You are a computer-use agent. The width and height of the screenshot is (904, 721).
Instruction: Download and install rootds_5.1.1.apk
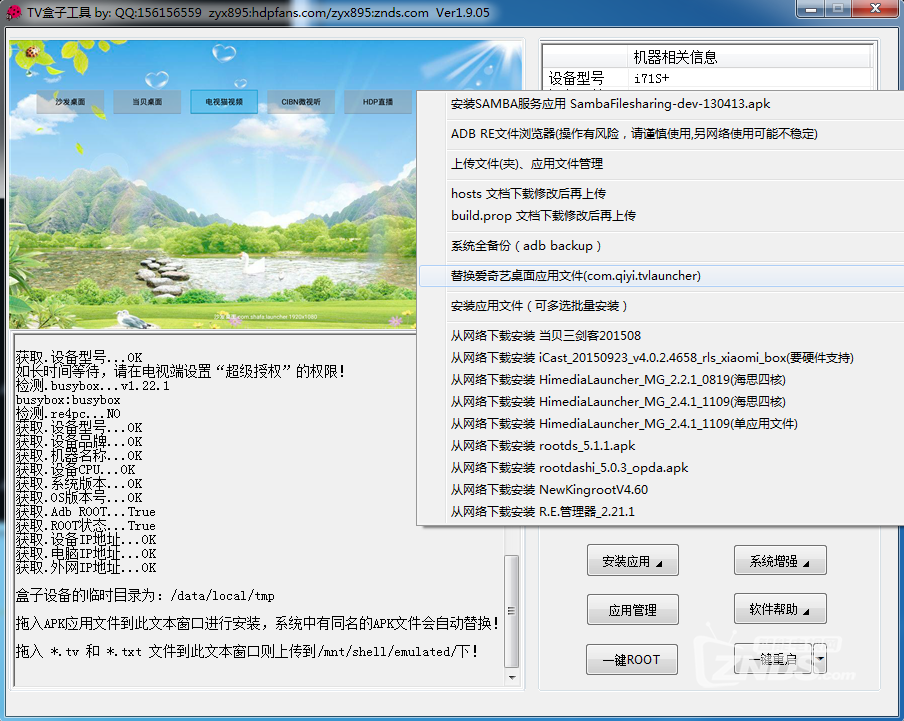tap(543, 446)
